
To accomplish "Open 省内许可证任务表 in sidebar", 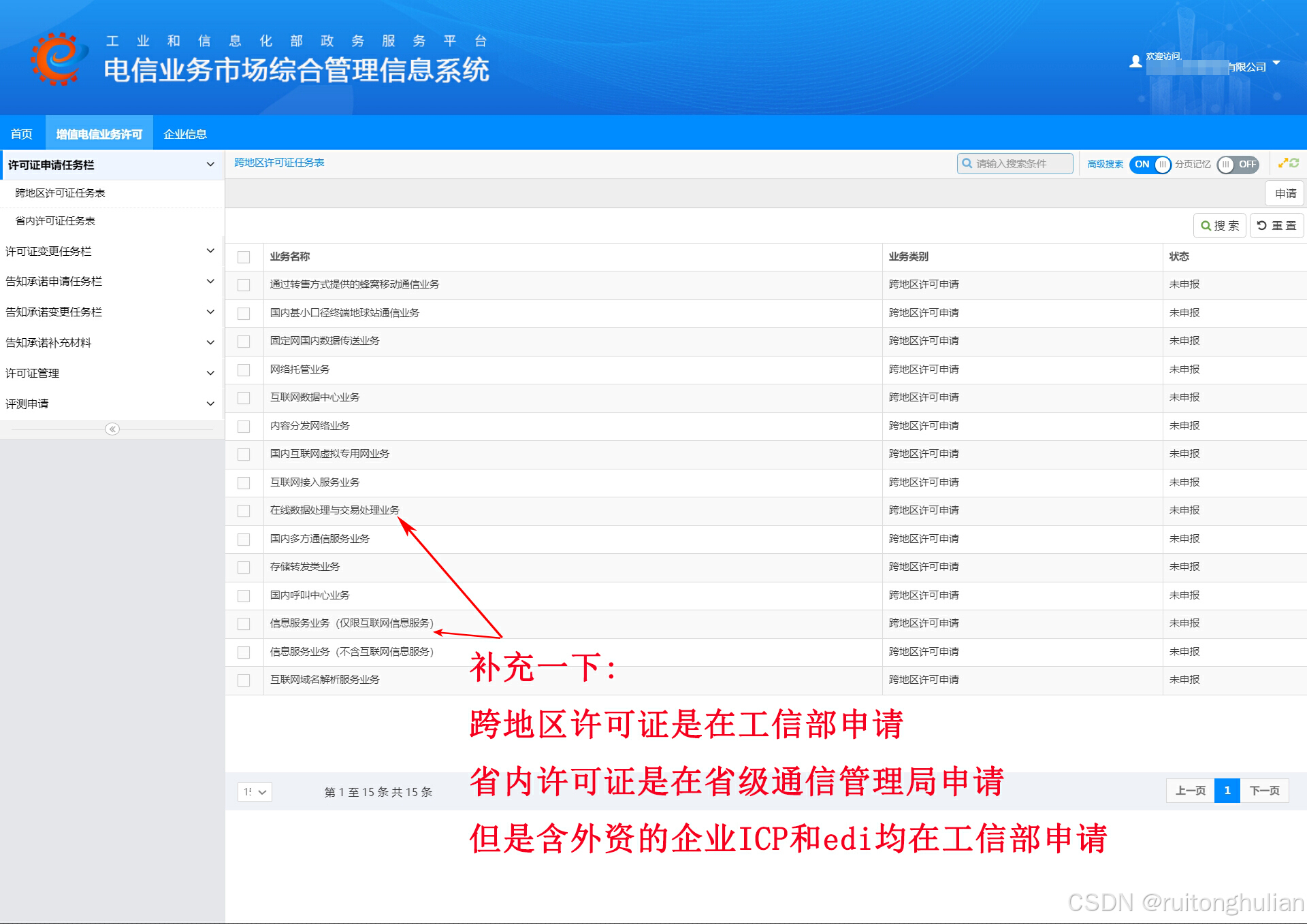I will point(55,221).
